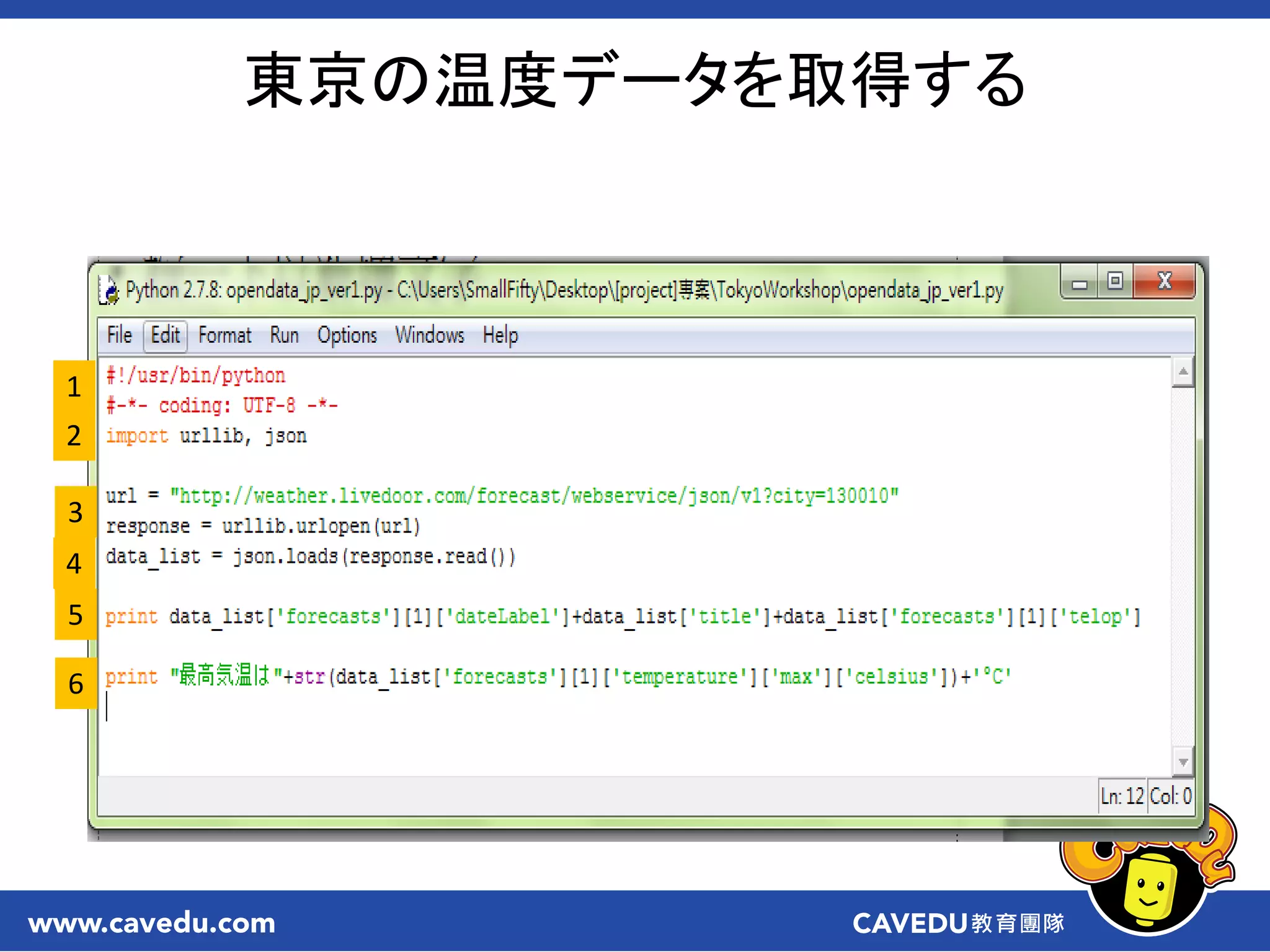Close the opendata_jp_ver1.py window

coord(1165,282)
